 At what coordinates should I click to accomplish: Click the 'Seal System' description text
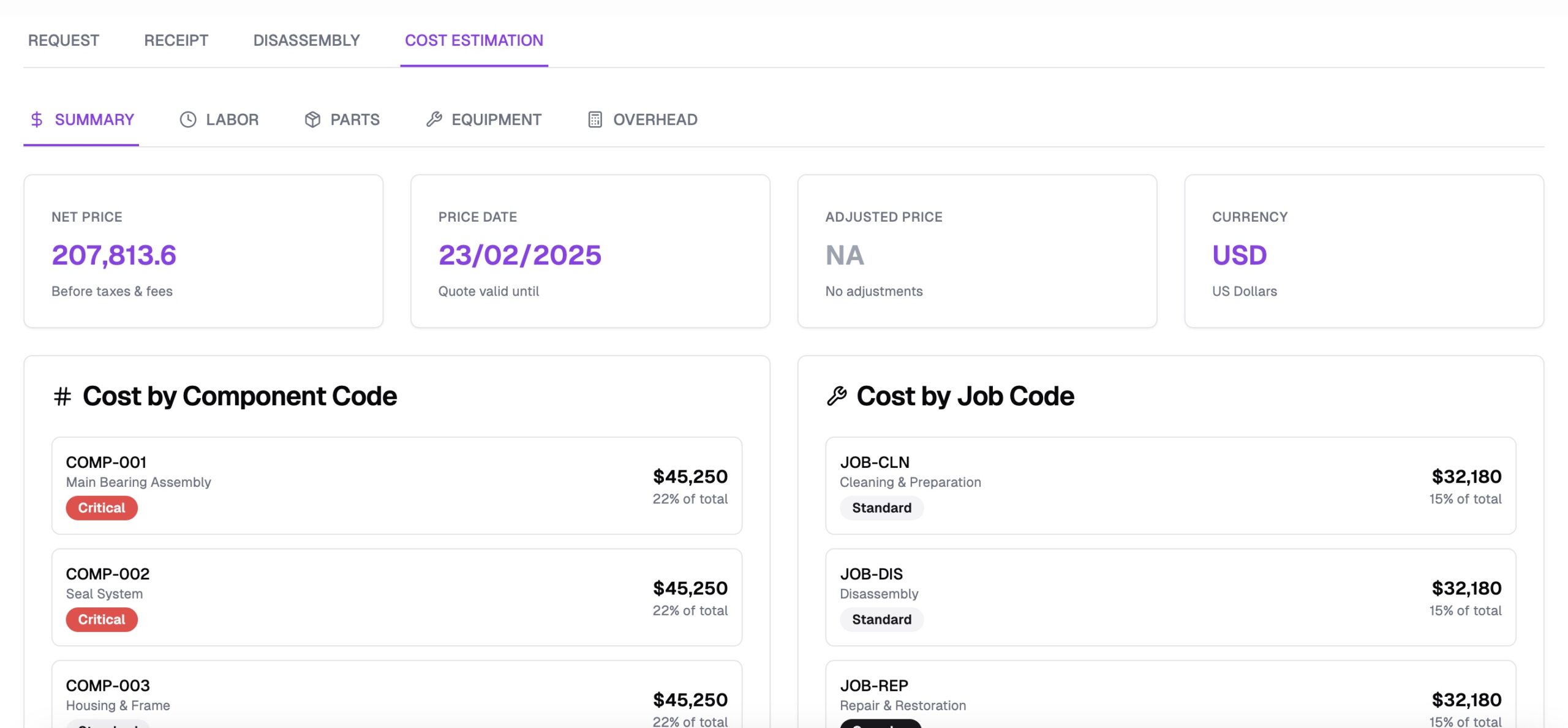click(x=104, y=594)
